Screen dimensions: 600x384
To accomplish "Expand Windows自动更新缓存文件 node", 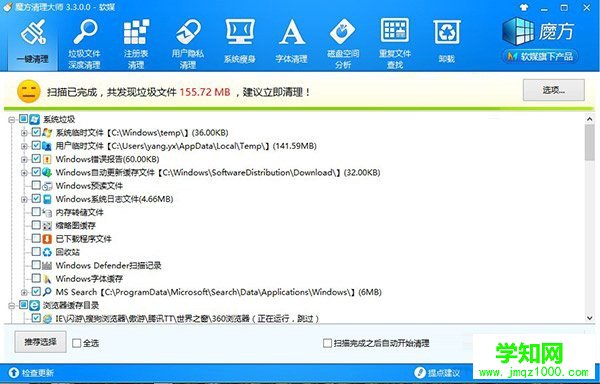I will (x=24, y=173).
